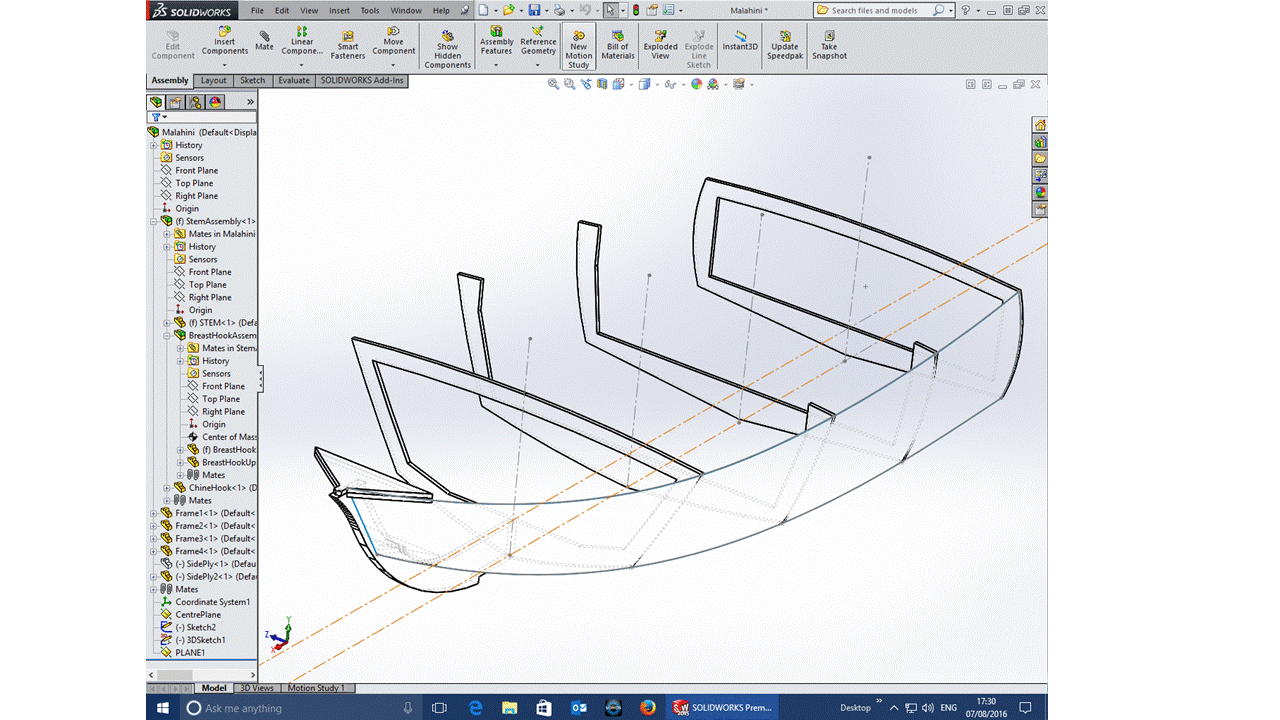Expand Mates in Malahini folder
The width and height of the screenshot is (1280, 720).
(x=167, y=234)
